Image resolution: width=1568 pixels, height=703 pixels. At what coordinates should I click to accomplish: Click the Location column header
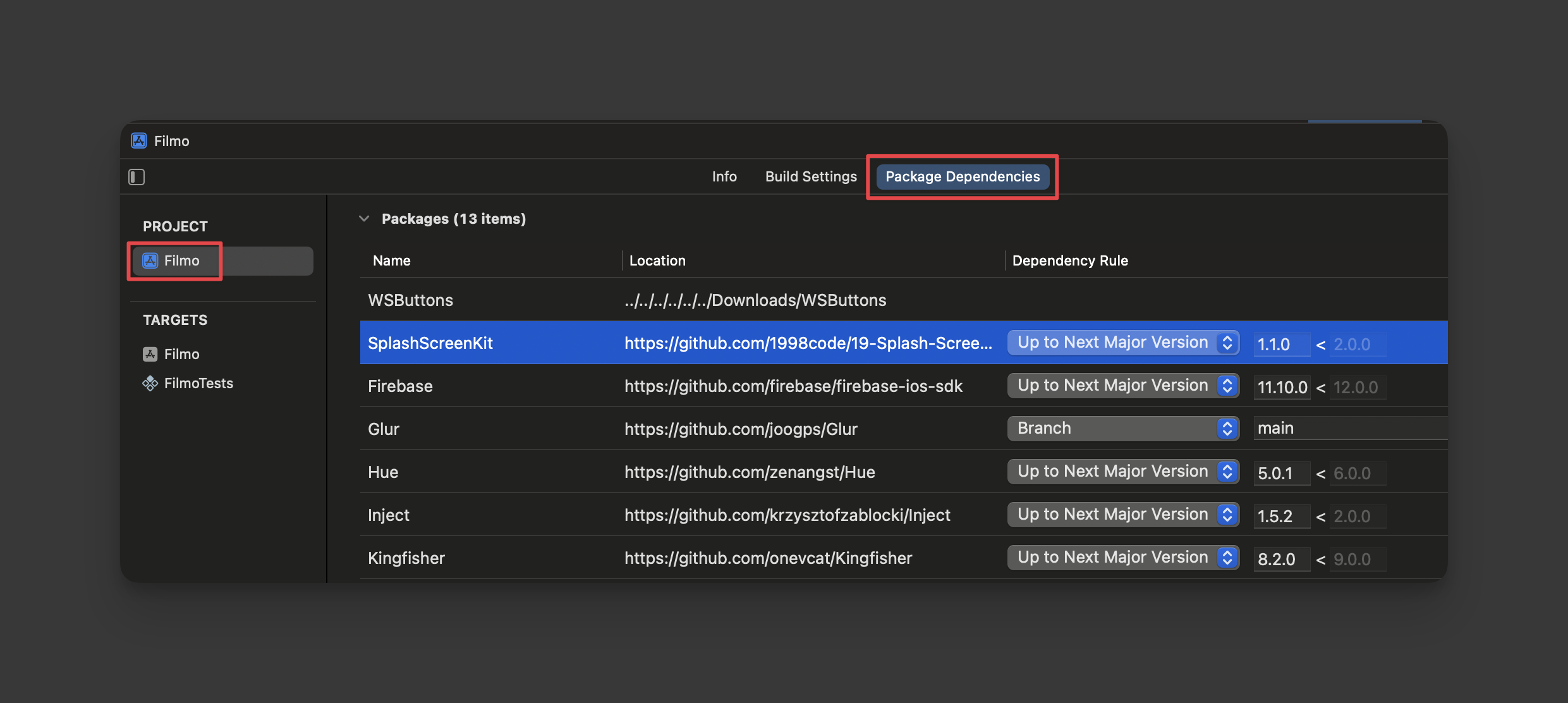(657, 260)
